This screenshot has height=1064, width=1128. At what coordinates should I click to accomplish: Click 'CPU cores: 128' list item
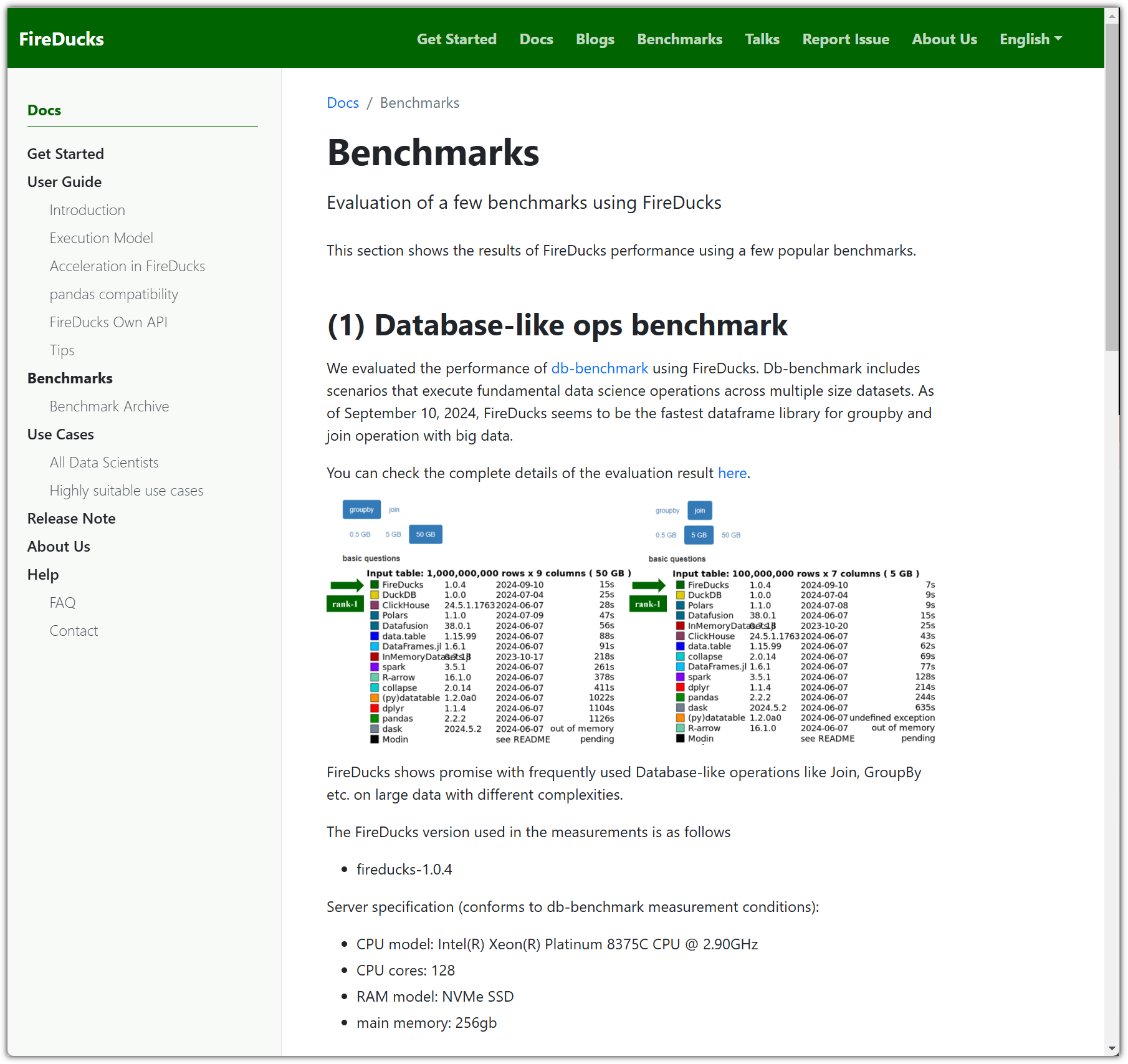coord(406,971)
